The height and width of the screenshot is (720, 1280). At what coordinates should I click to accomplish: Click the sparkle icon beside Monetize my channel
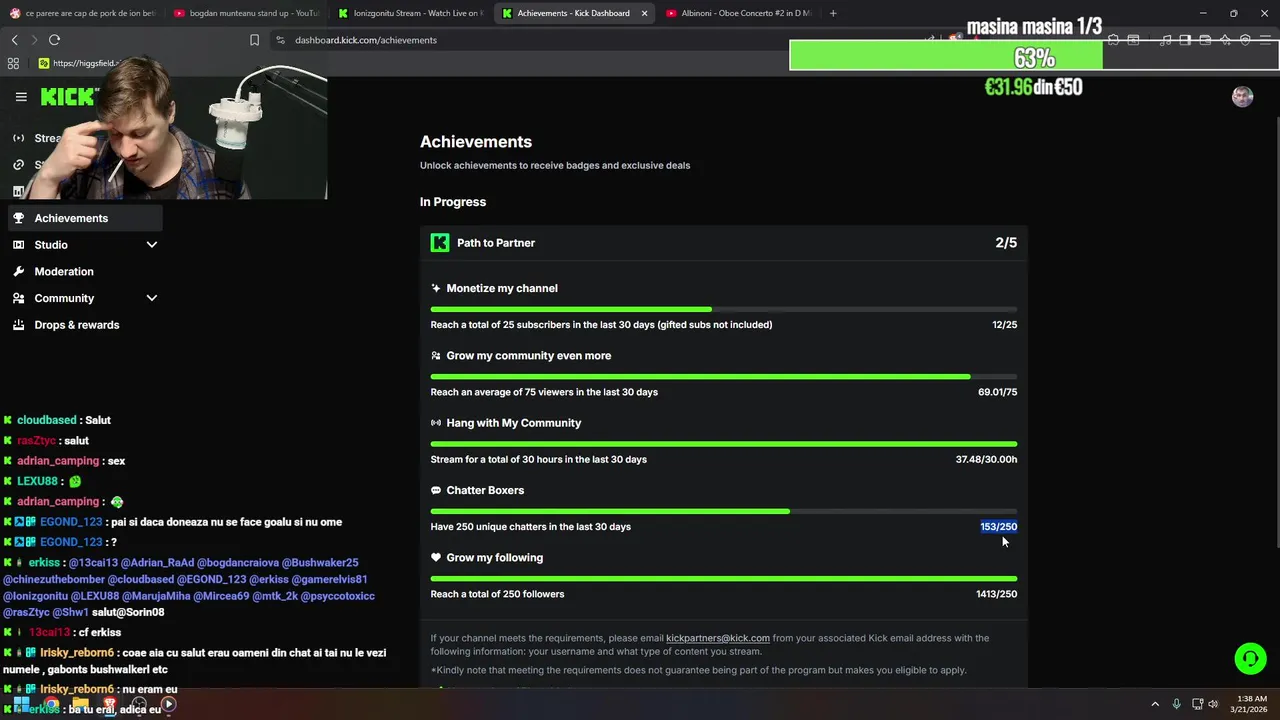pyautogui.click(x=436, y=288)
